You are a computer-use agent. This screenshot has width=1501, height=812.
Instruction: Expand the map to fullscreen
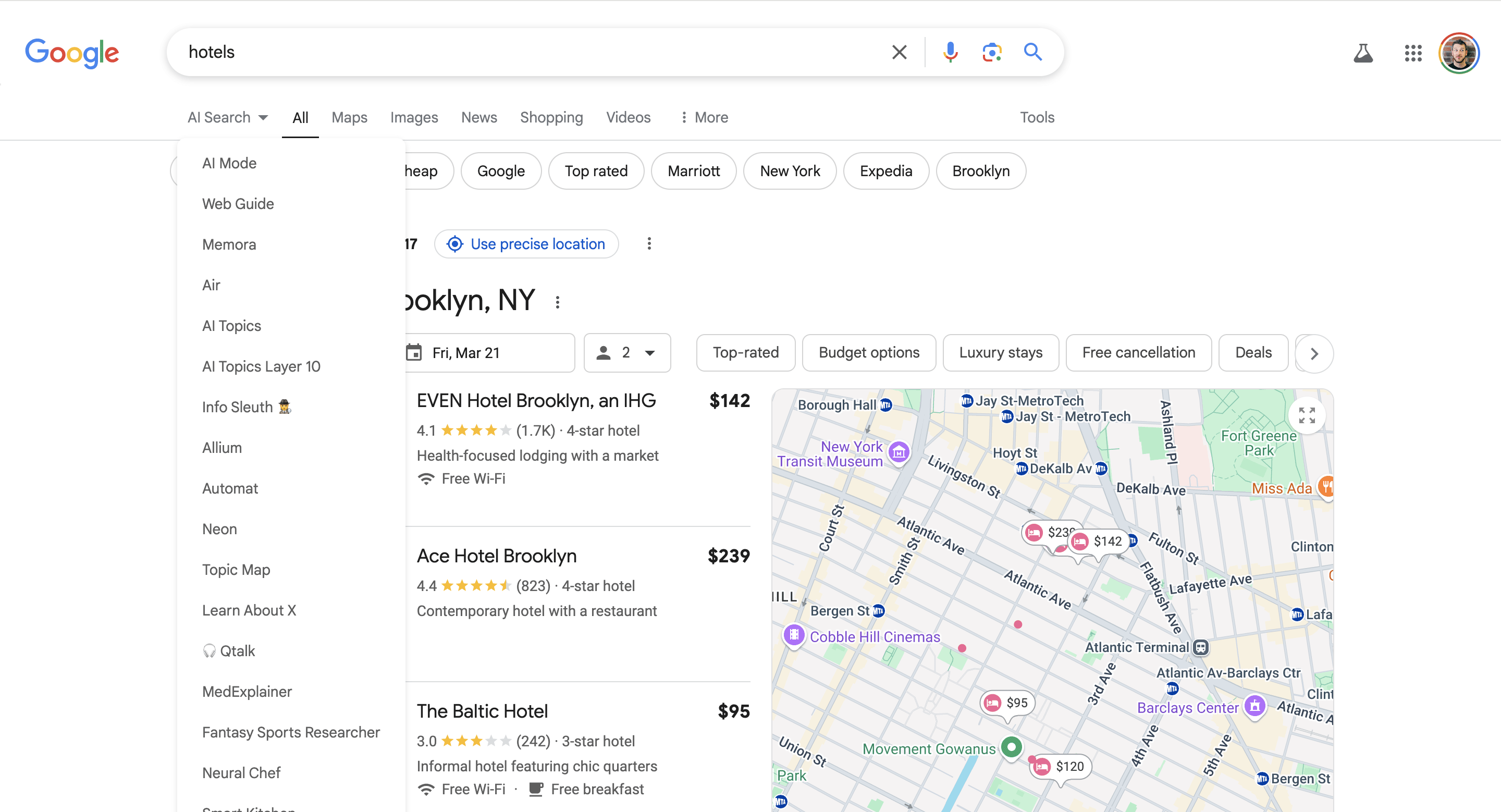click(1307, 415)
